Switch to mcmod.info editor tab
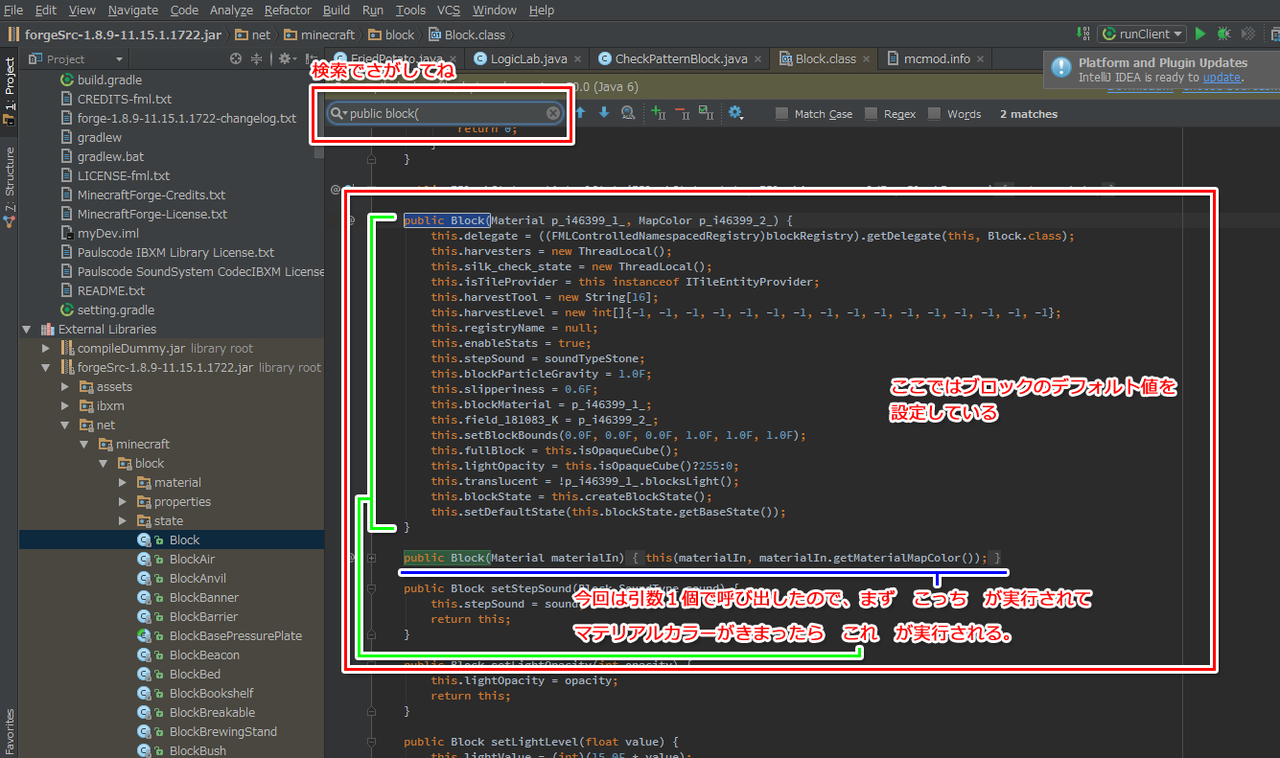Image resolution: width=1280 pixels, height=758 pixels. pyautogui.click(x=936, y=59)
